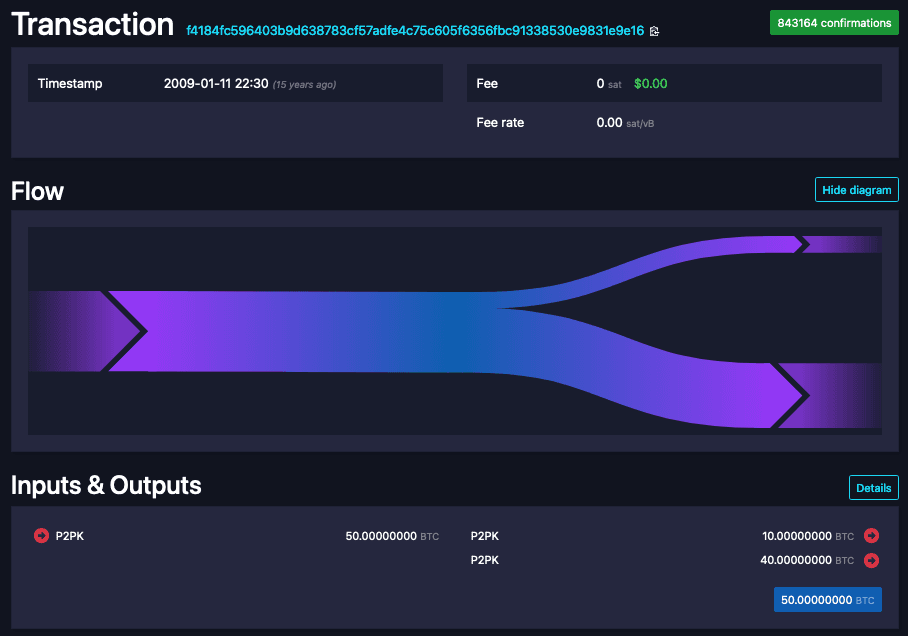
Task: Click the 10.00000000 BTC output amount
Action: click(808, 536)
